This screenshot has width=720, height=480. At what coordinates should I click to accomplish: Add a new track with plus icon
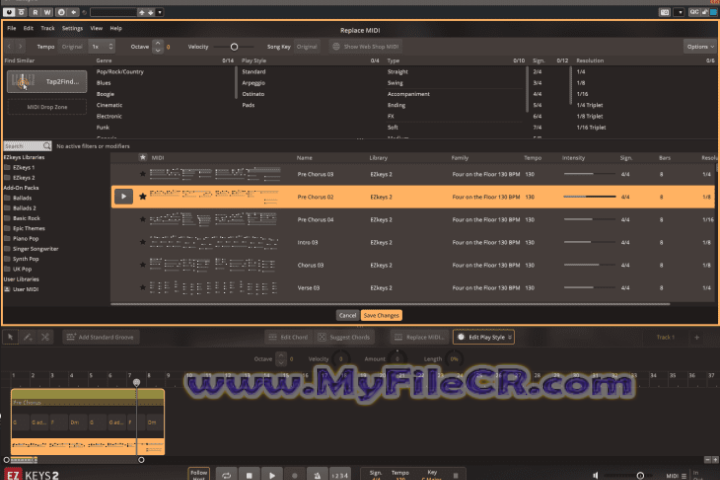(697, 337)
